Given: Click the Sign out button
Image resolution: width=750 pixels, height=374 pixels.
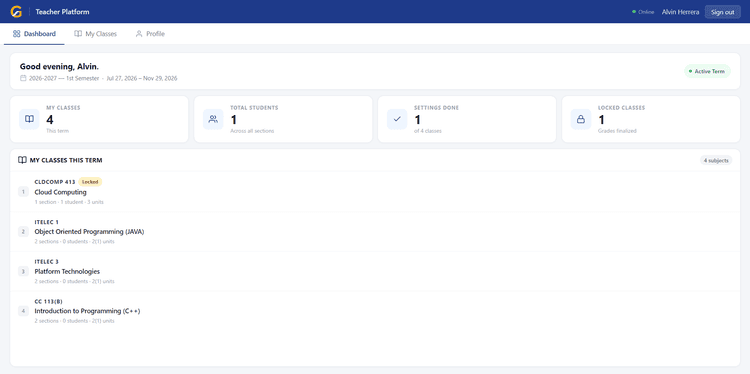Looking at the screenshot, I should tap(722, 12).
